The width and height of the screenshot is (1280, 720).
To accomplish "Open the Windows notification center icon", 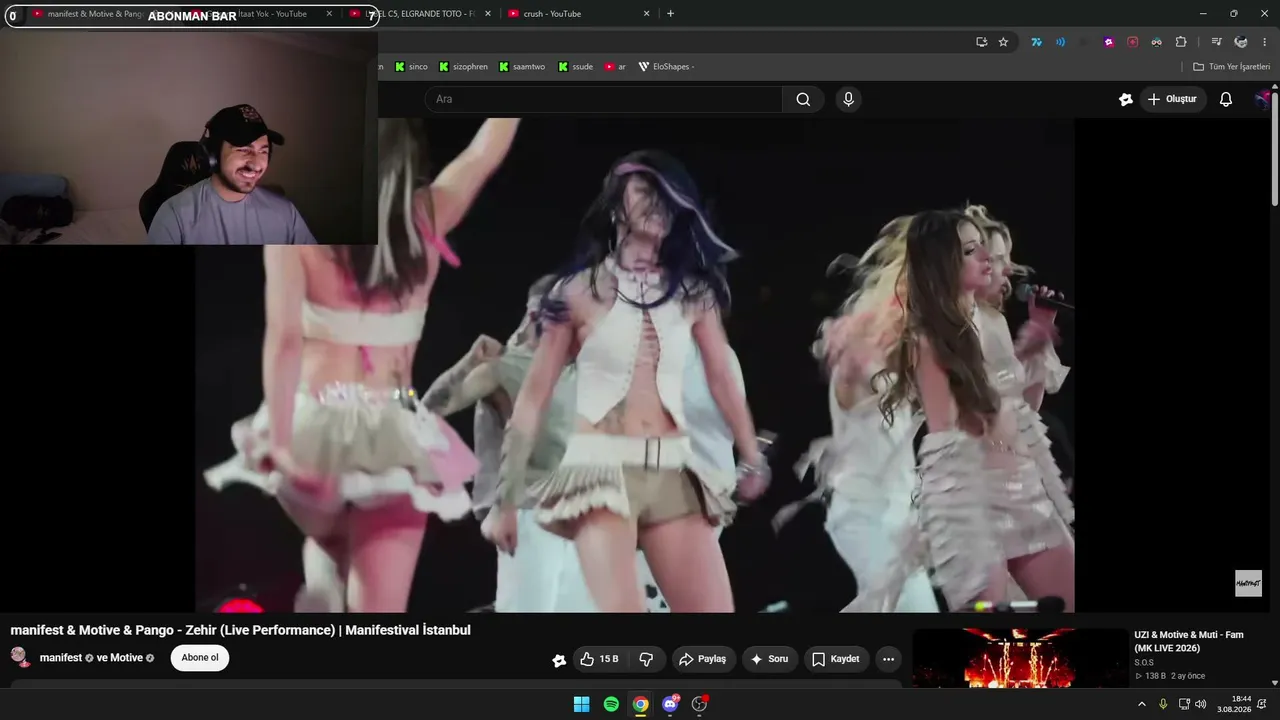I will (x=1262, y=704).
